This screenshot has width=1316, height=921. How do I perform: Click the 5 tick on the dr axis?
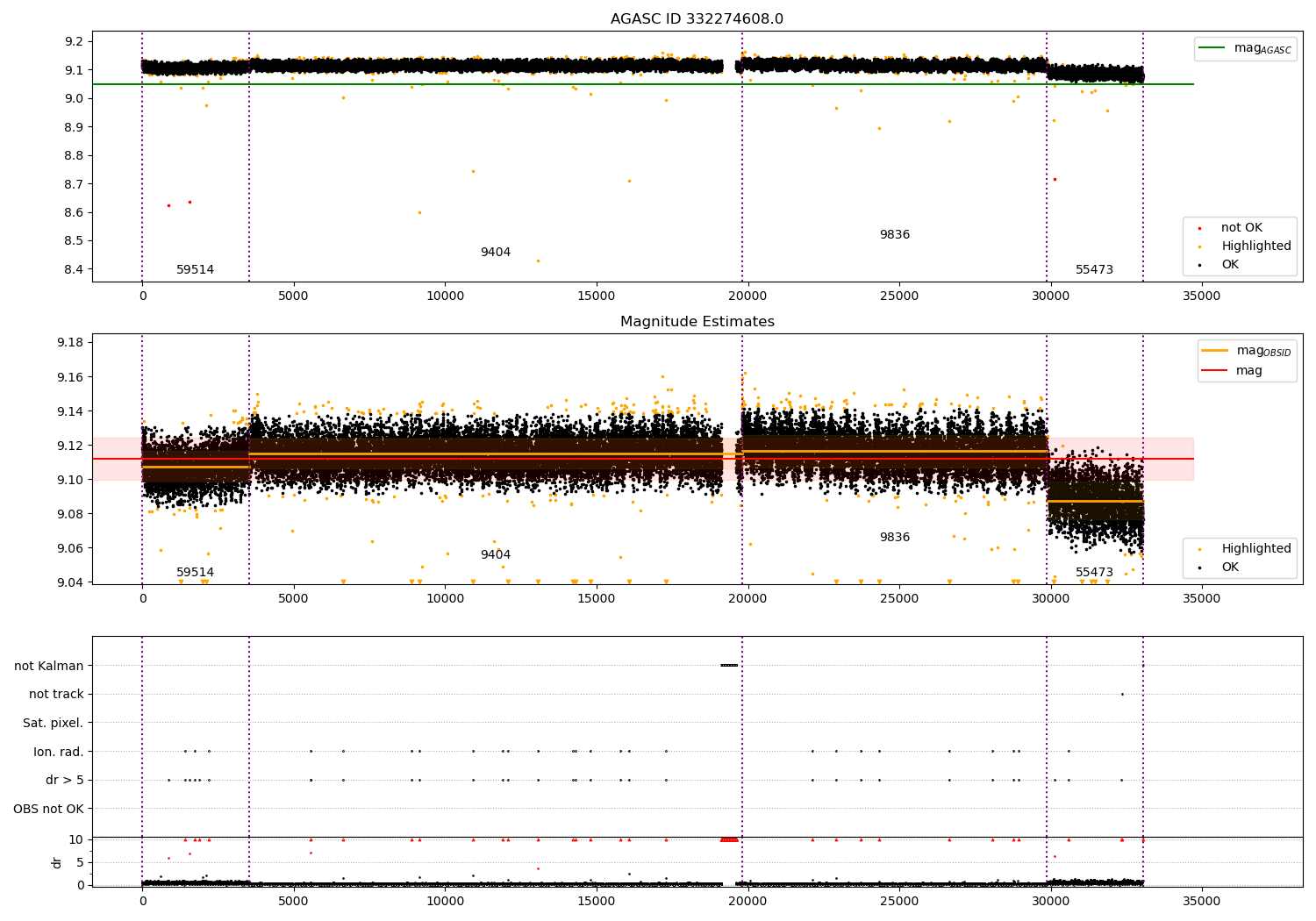pyautogui.click(x=80, y=862)
